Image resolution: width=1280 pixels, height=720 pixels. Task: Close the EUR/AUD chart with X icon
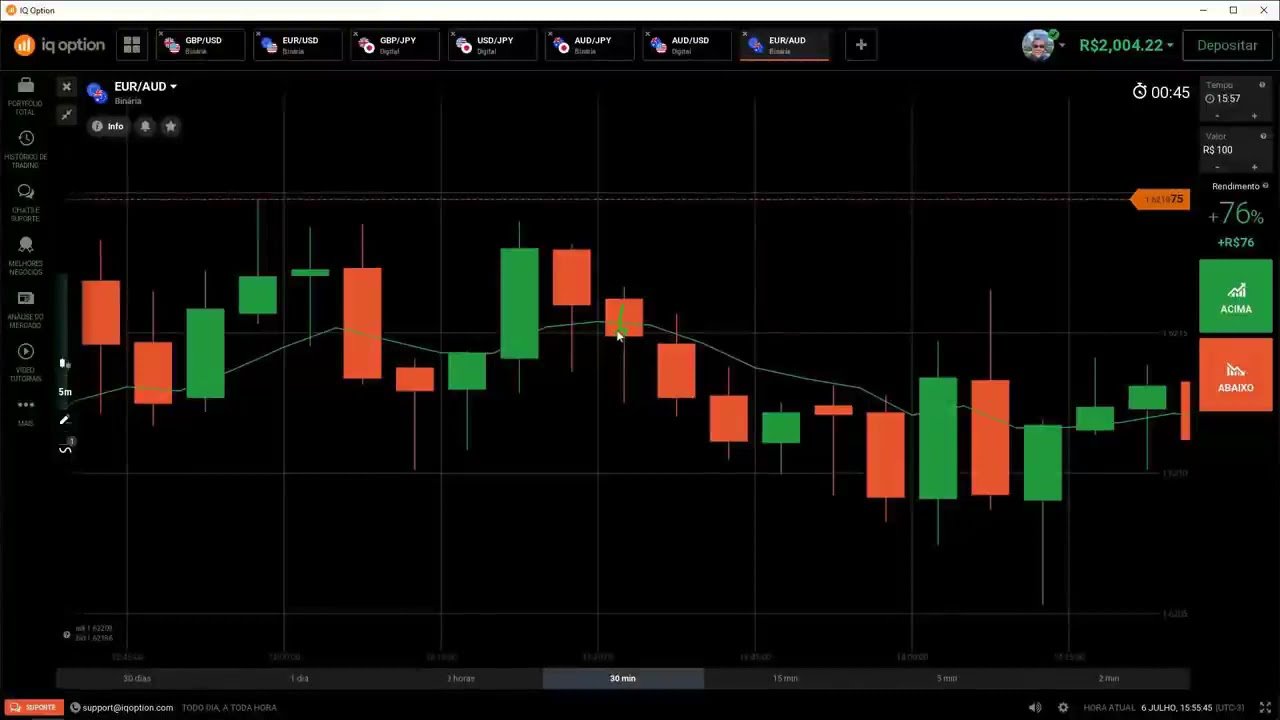(x=66, y=87)
